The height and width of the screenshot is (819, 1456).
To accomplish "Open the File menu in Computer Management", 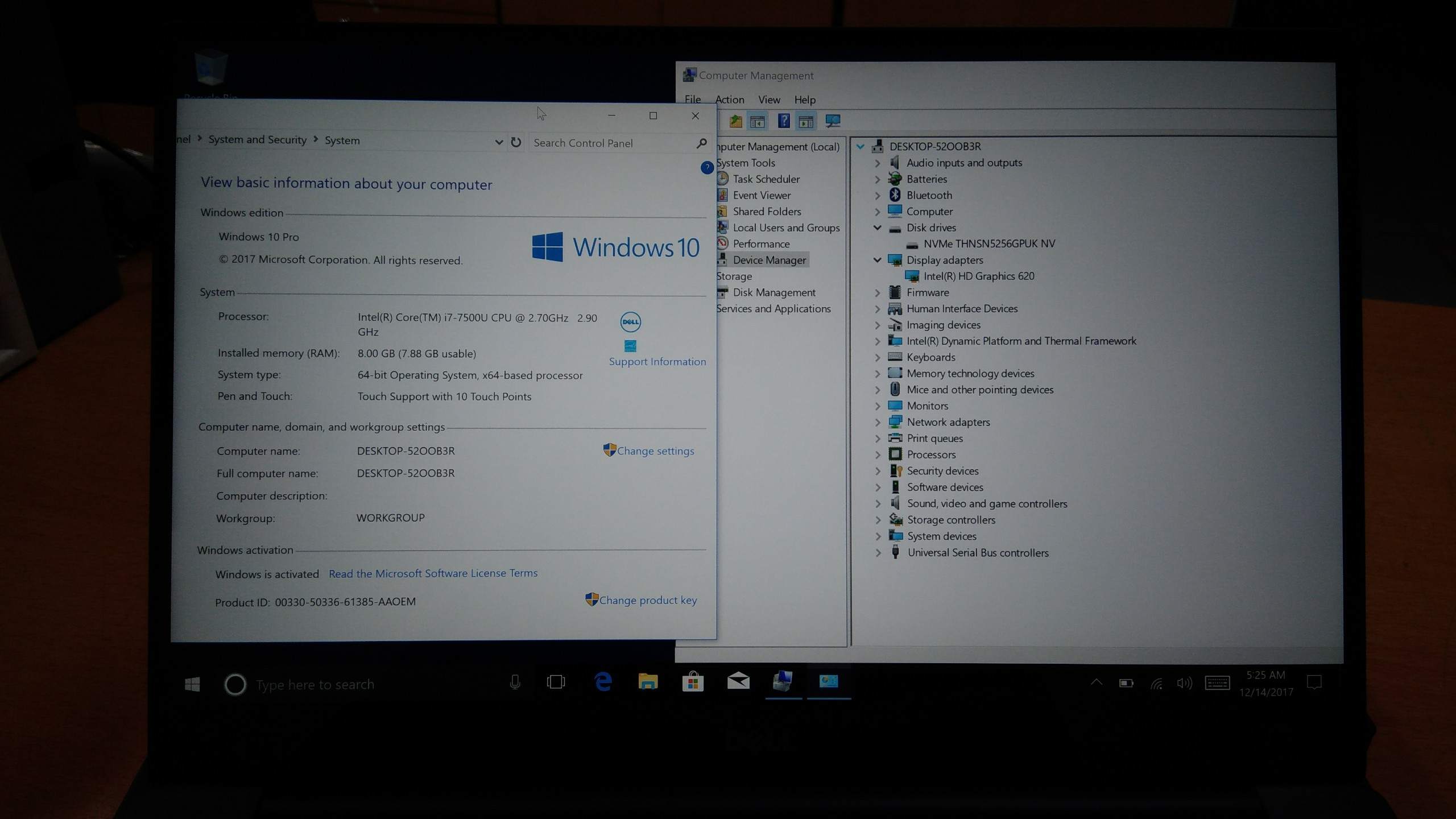I will [x=692, y=99].
